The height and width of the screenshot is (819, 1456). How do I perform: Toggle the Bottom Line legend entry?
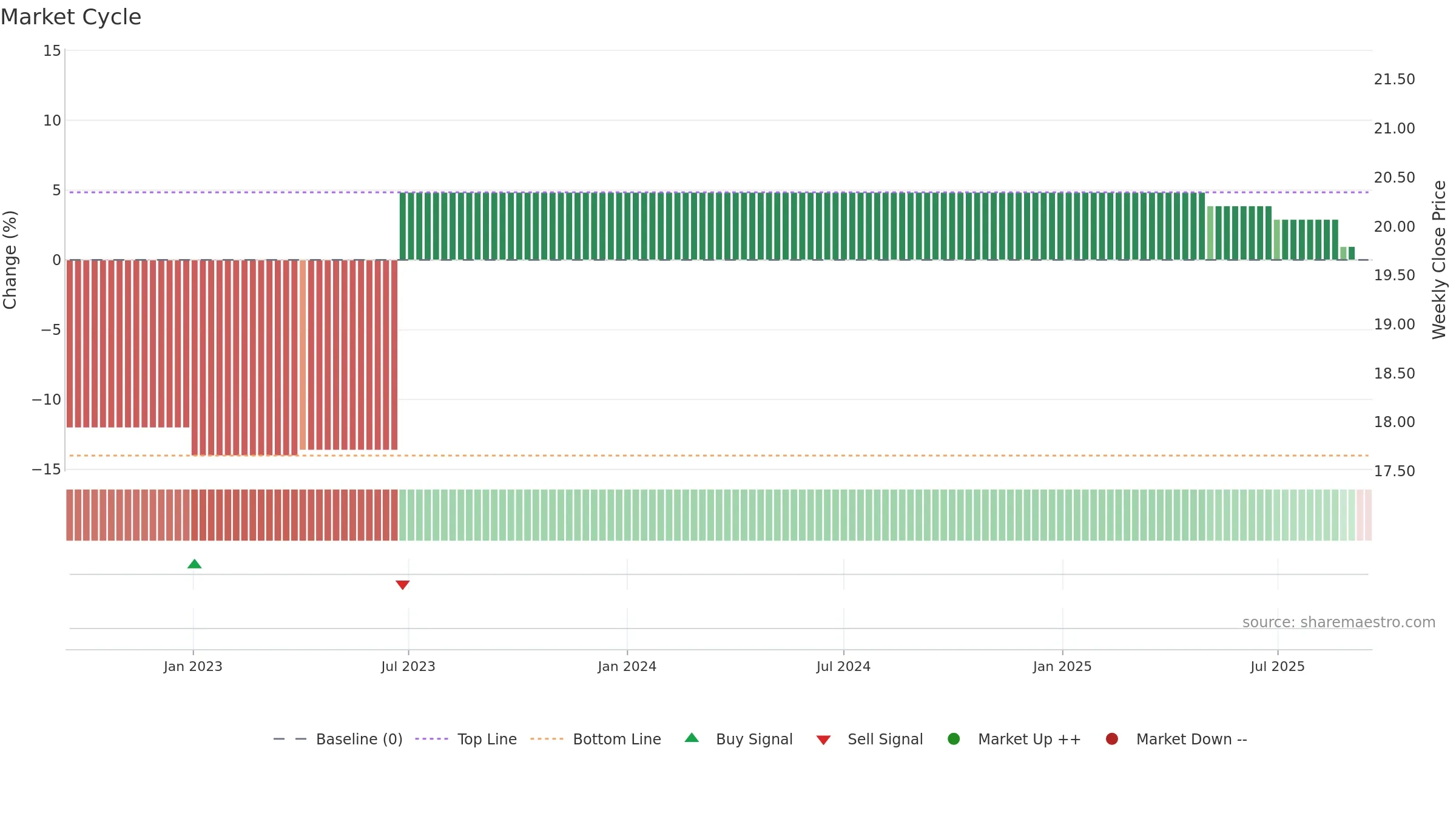click(596, 739)
